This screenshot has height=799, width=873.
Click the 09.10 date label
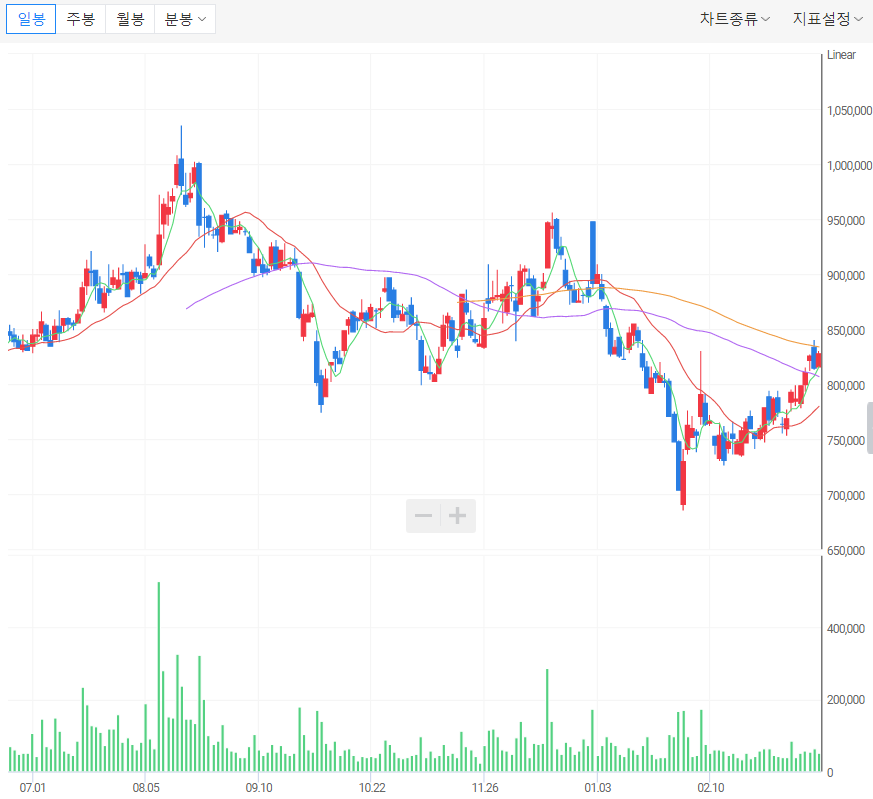[259, 788]
